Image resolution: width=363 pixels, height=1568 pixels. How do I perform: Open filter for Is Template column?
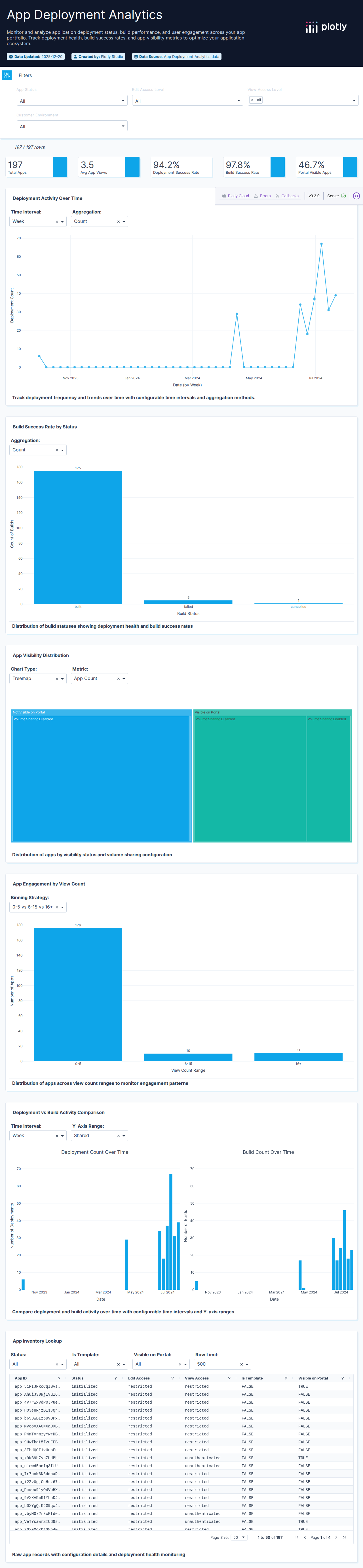coord(286,1379)
